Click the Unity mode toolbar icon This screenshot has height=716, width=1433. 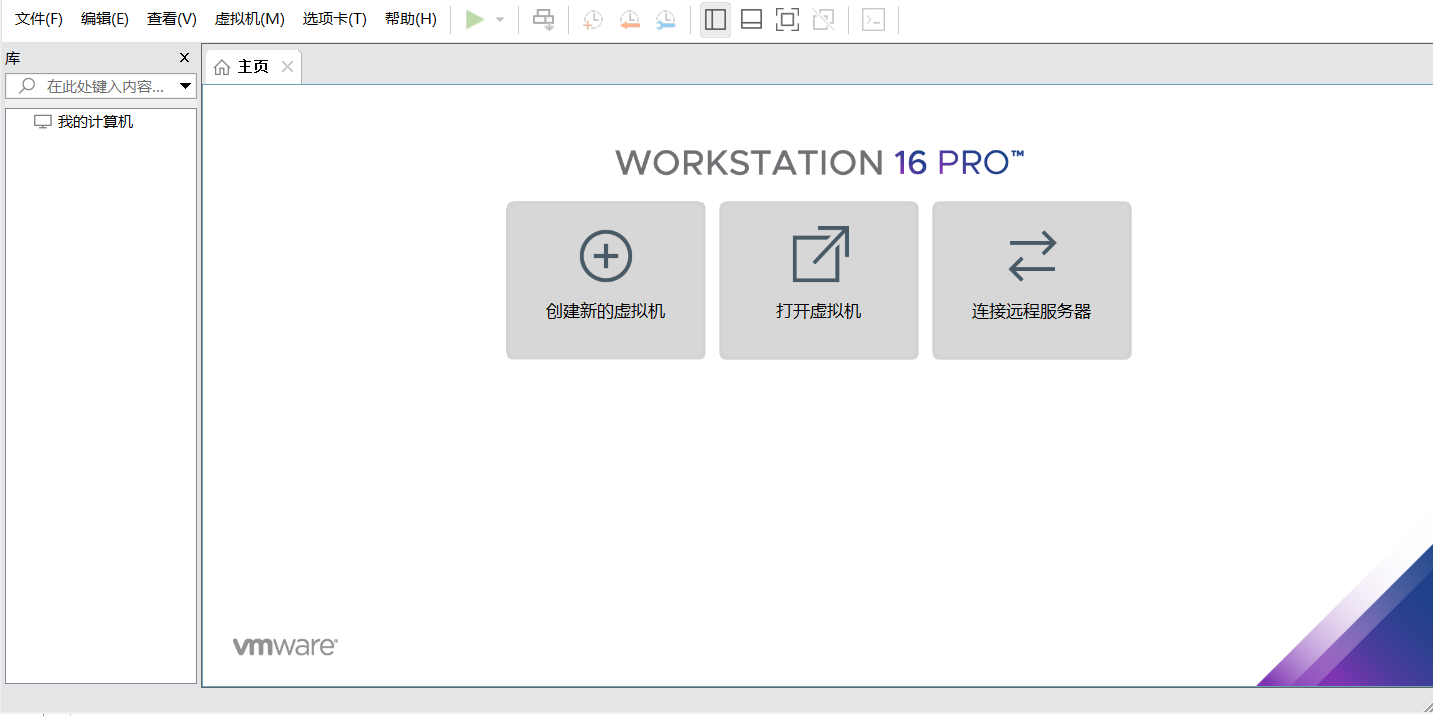(x=823, y=19)
